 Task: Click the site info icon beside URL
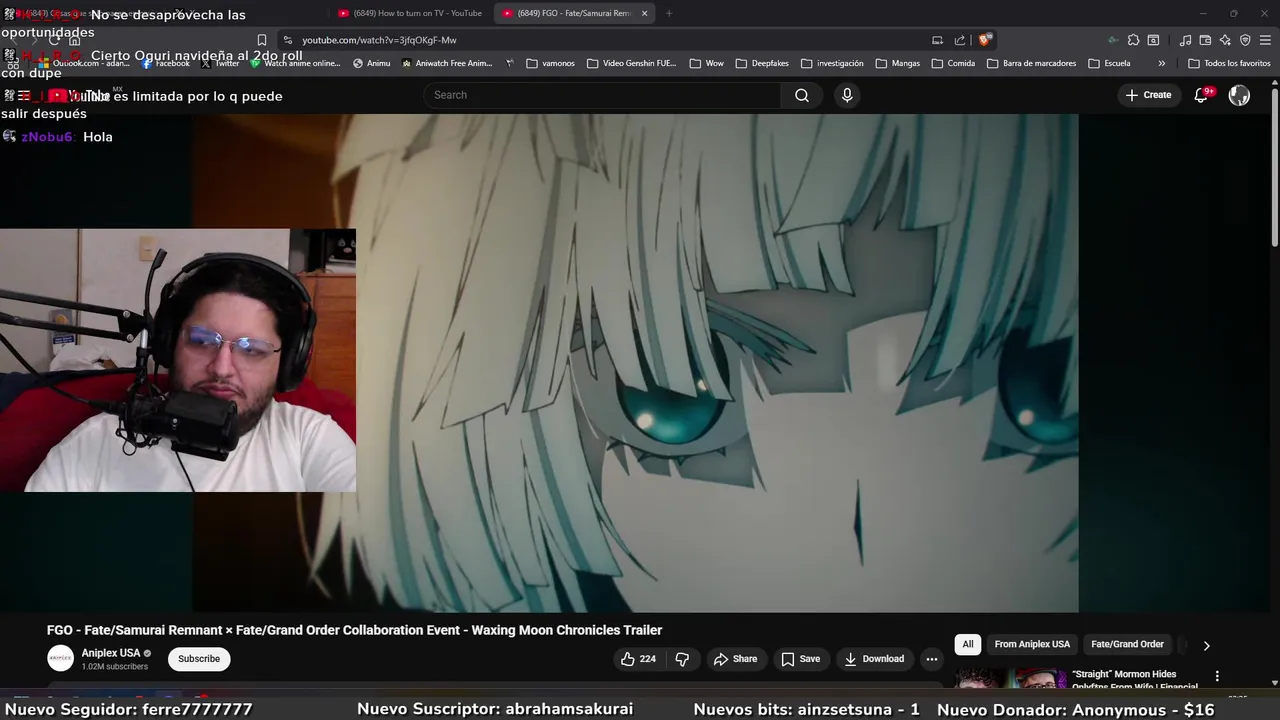(x=287, y=40)
